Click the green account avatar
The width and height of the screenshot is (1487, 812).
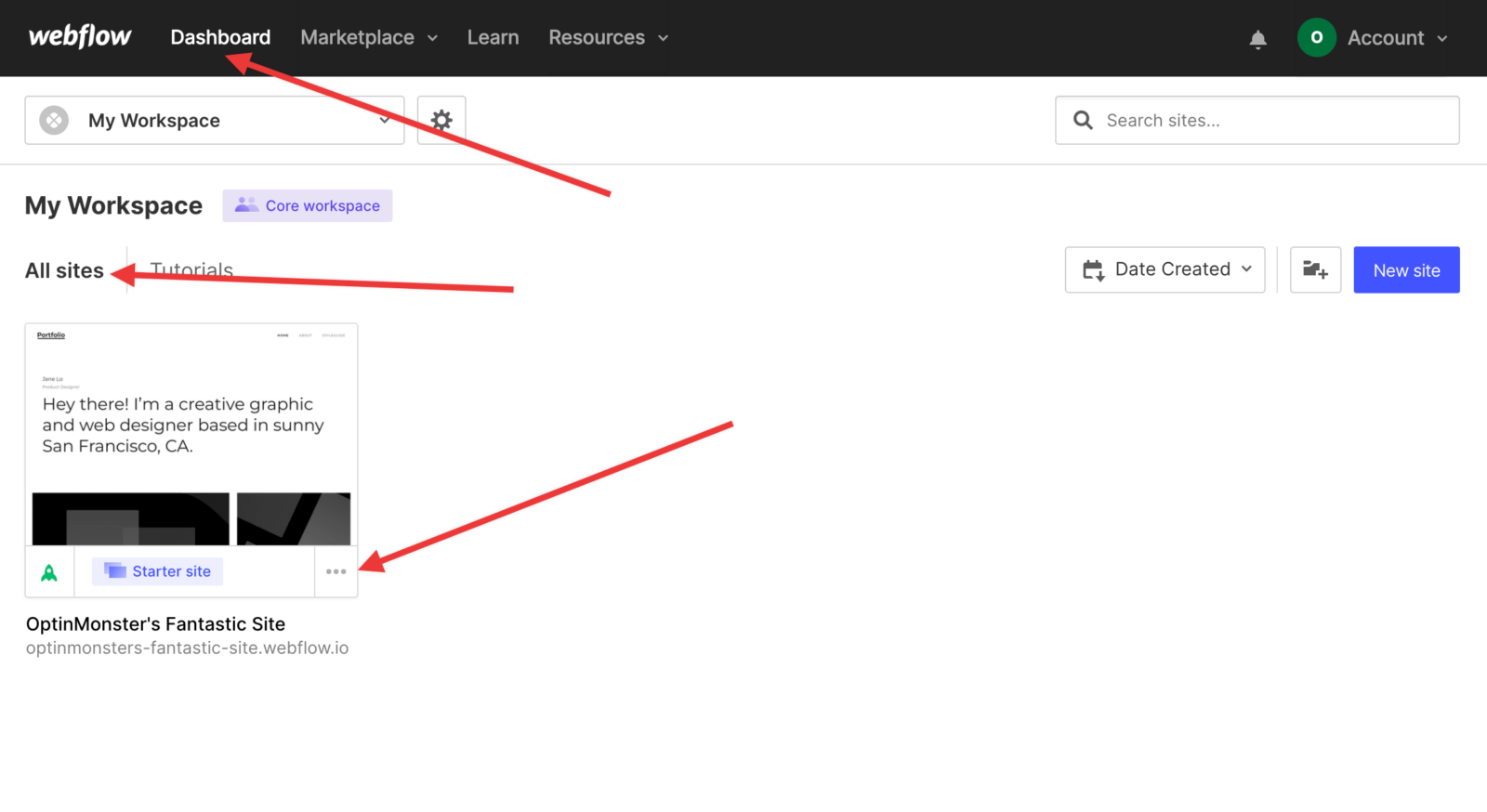(x=1316, y=37)
